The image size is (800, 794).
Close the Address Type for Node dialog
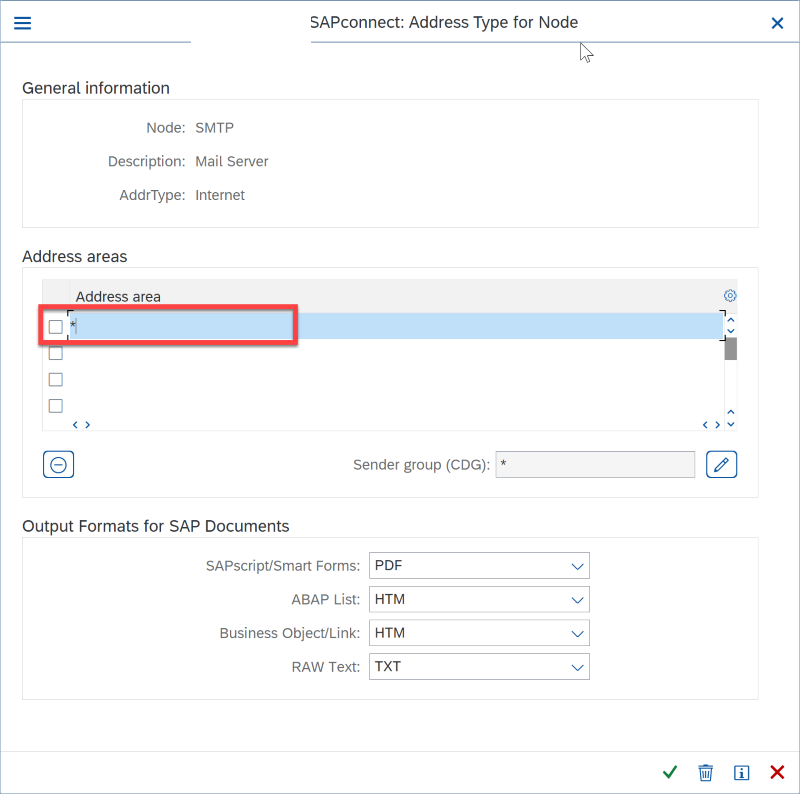coord(777,23)
